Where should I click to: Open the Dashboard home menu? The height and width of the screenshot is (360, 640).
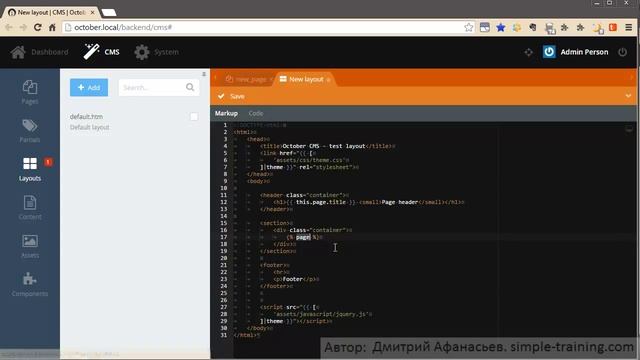40,52
